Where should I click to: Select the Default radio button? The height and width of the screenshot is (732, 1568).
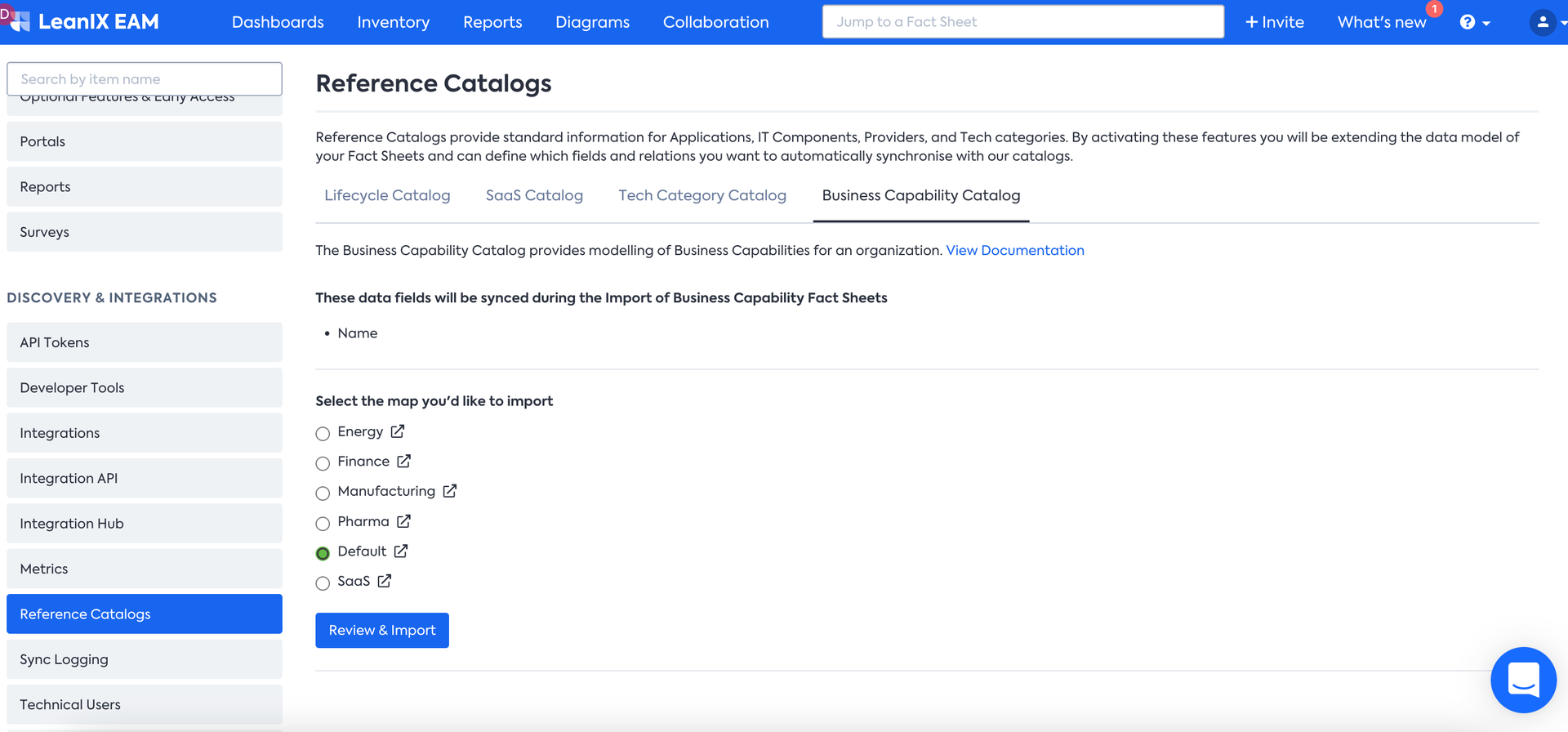tap(323, 553)
